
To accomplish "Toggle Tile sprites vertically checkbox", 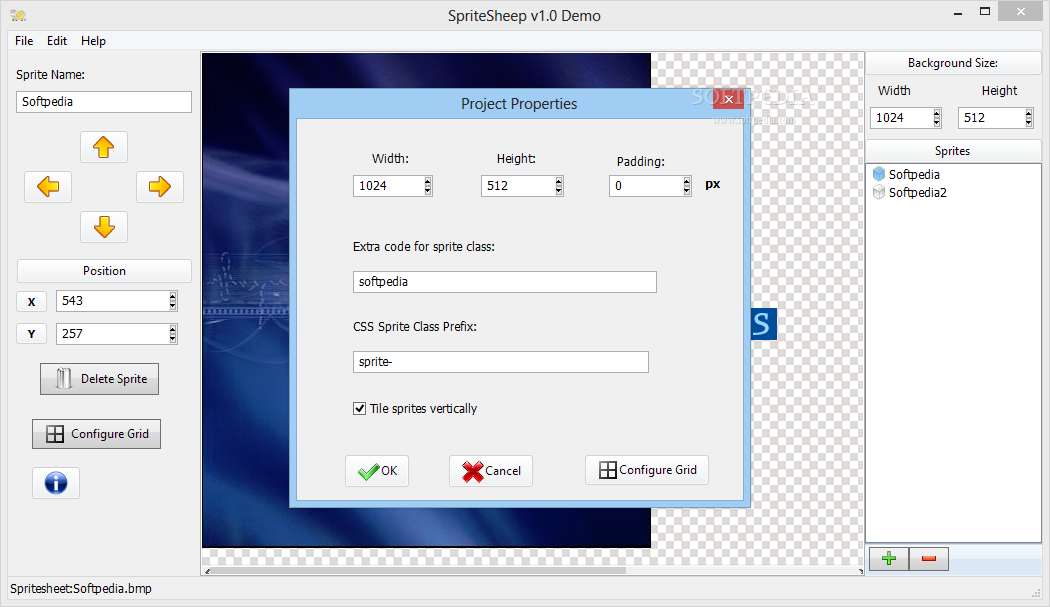I will [x=360, y=408].
